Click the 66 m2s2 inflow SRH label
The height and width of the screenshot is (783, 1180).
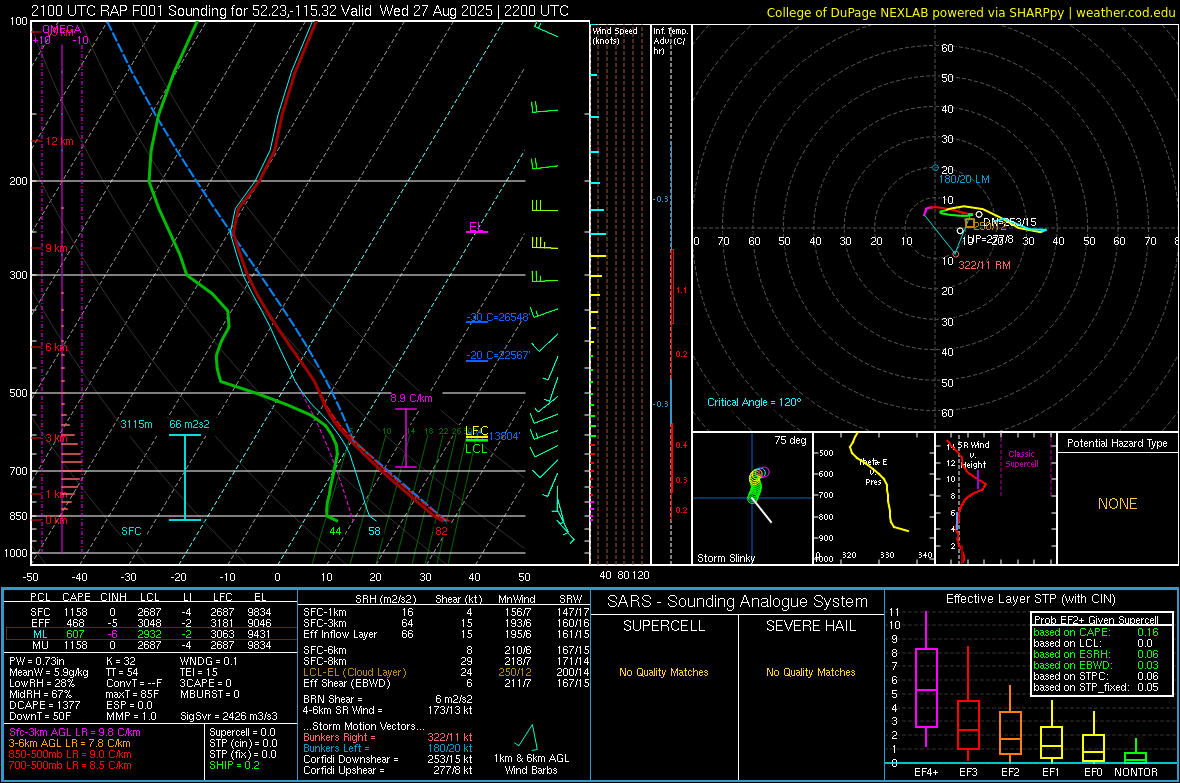click(190, 425)
